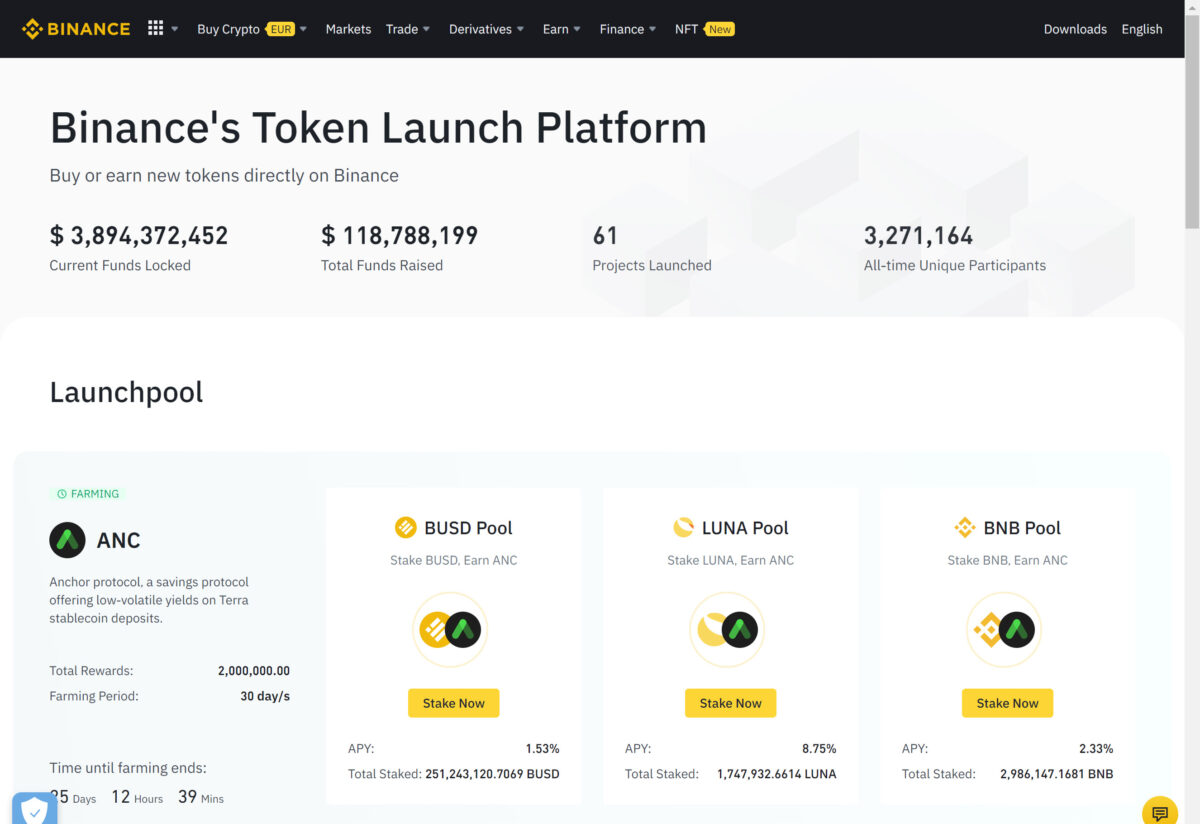Click the 2,000,000.00 total rewards value

coord(254,671)
